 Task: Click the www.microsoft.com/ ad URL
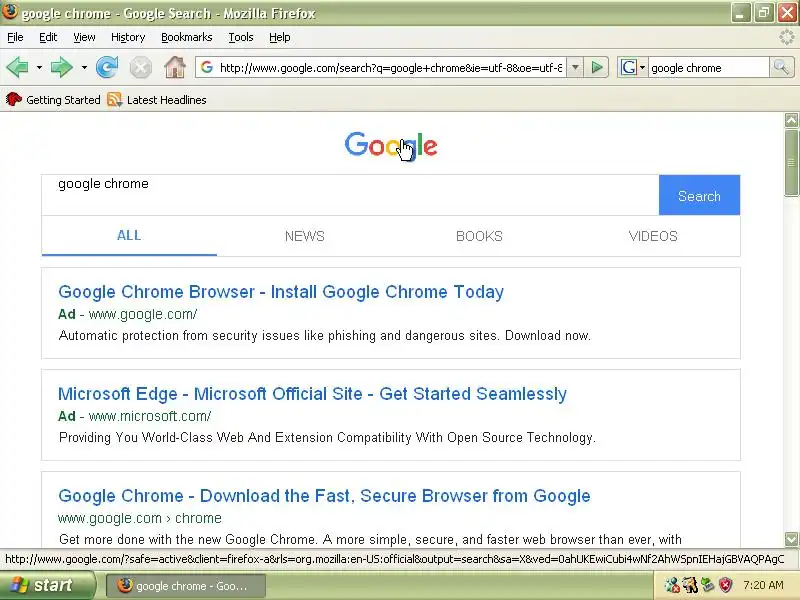coord(149,416)
